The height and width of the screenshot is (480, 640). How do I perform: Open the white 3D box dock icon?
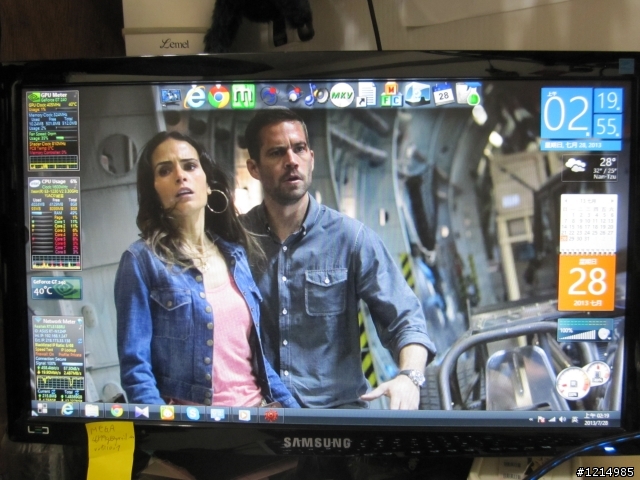pos(418,94)
